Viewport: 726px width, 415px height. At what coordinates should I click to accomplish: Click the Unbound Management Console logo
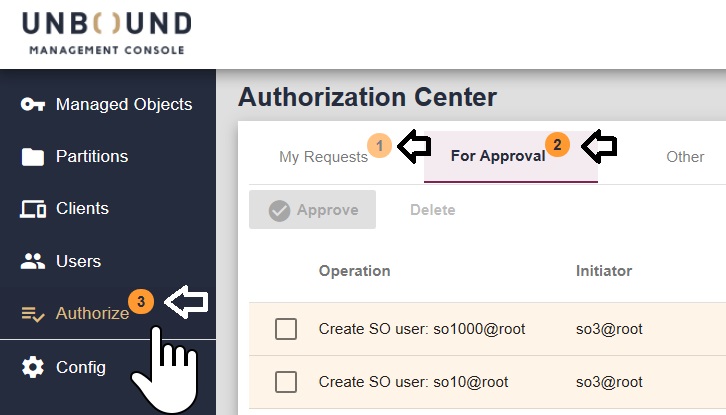[106, 32]
